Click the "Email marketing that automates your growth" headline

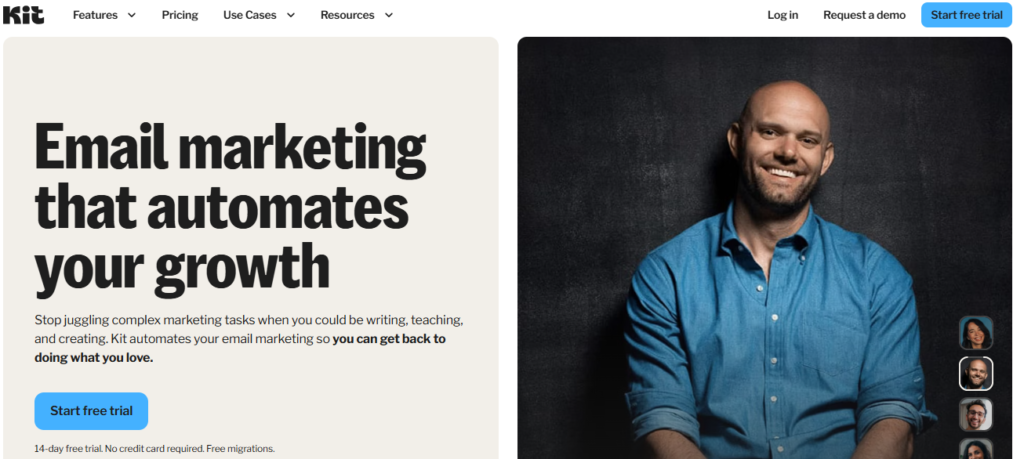click(x=231, y=207)
